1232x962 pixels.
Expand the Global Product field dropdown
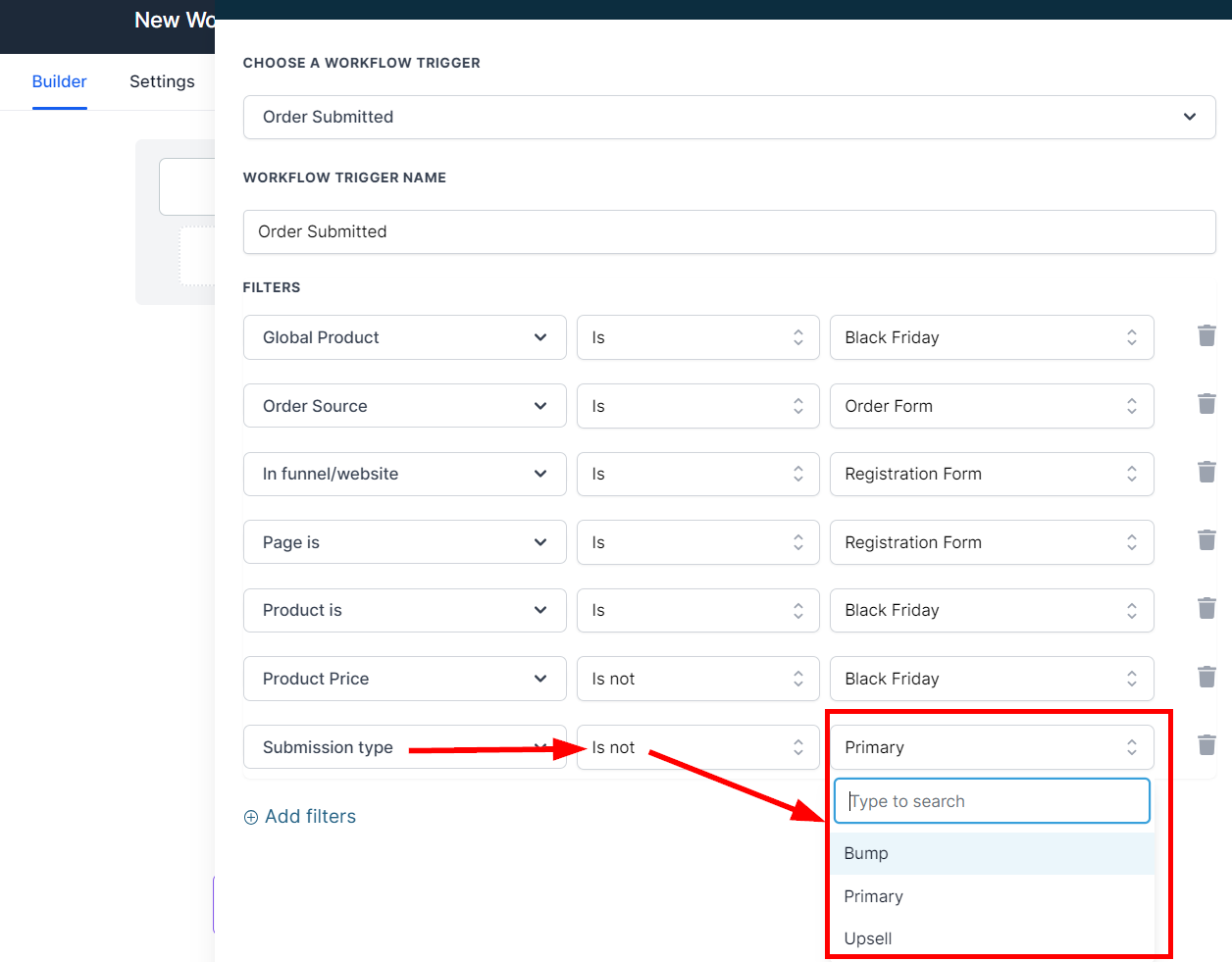404,337
